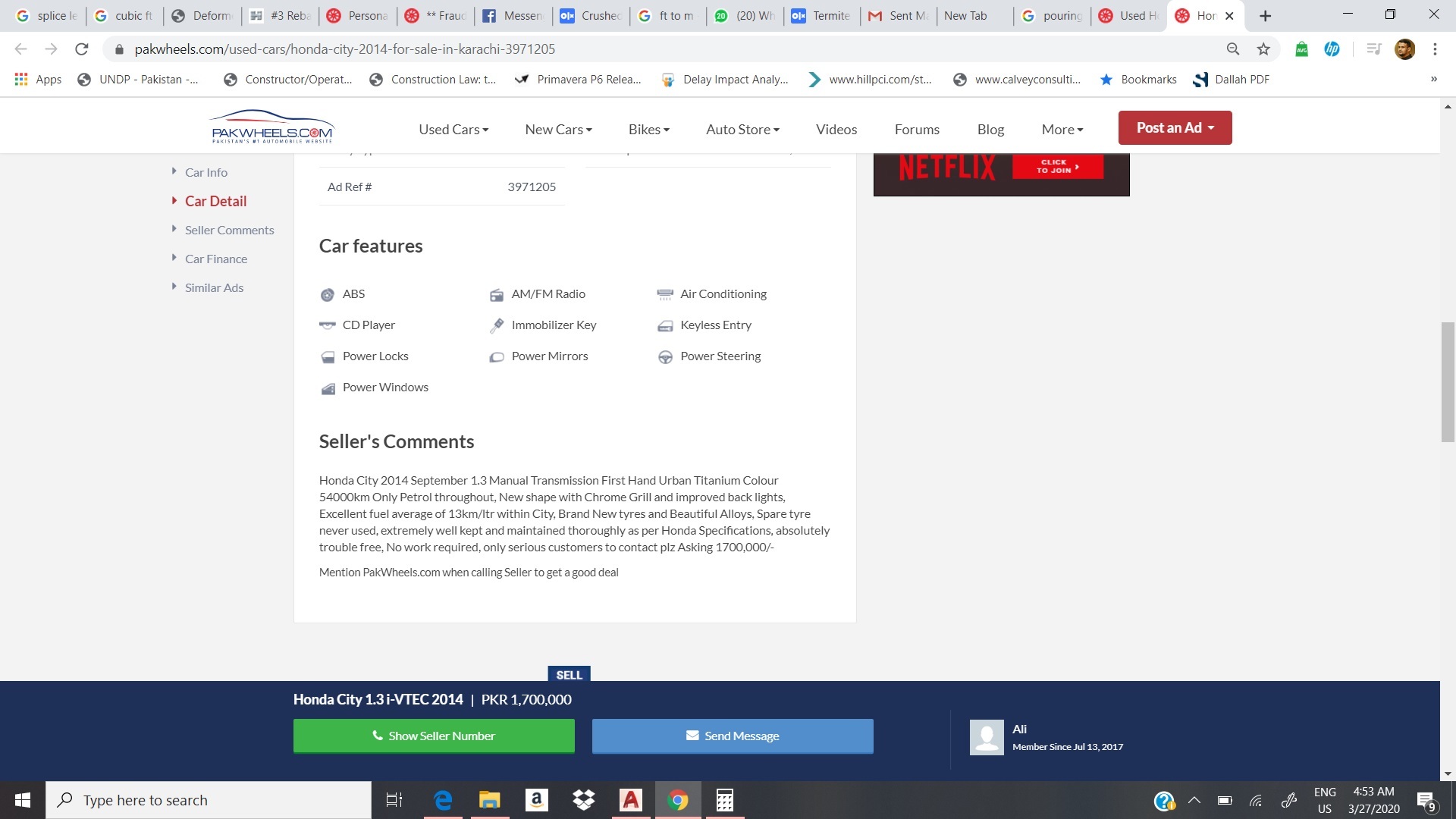Open a new browser tab with the plus icon
The width and height of the screenshot is (1456, 819).
1265,16
